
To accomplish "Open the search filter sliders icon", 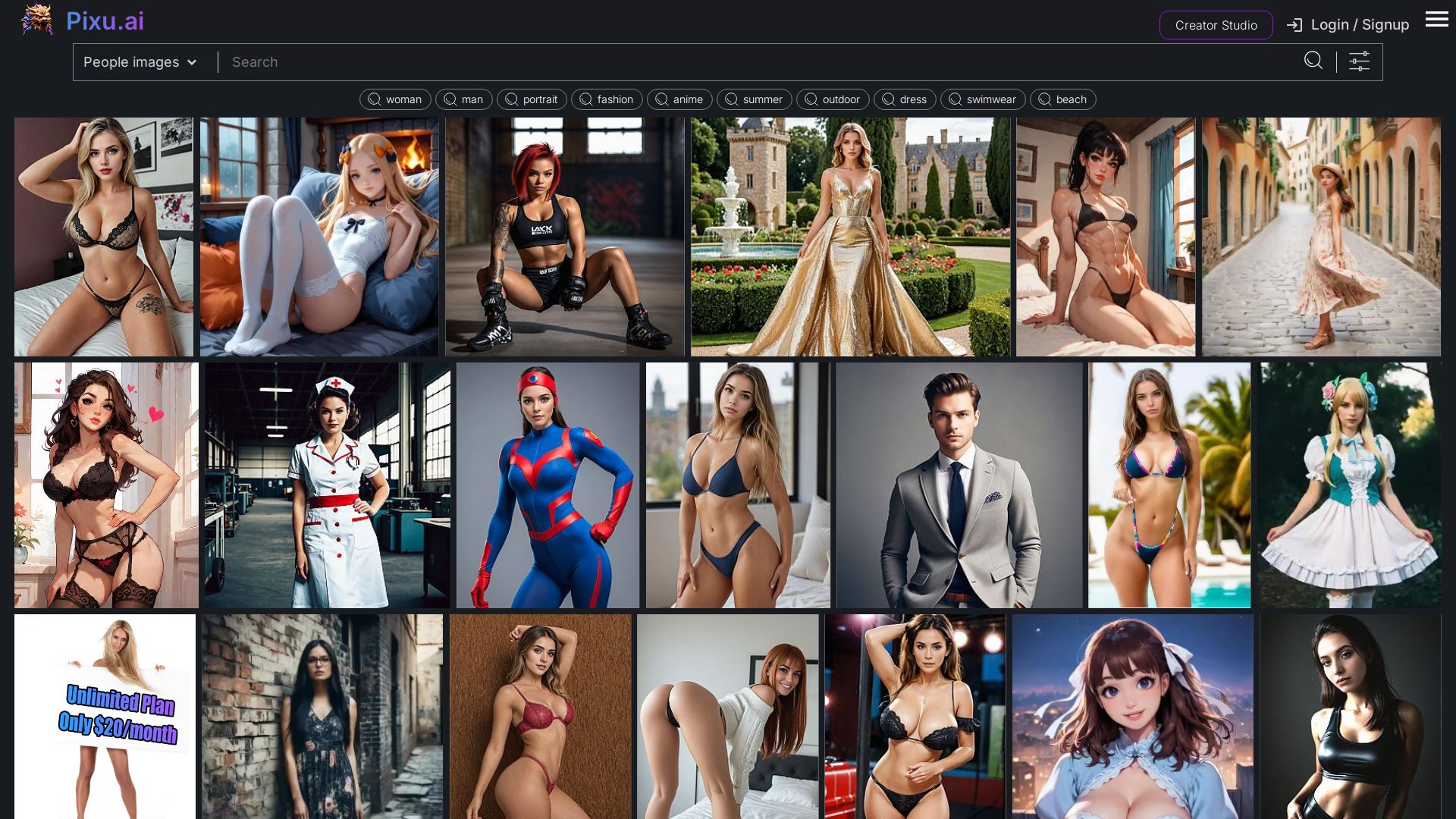I will point(1359,61).
